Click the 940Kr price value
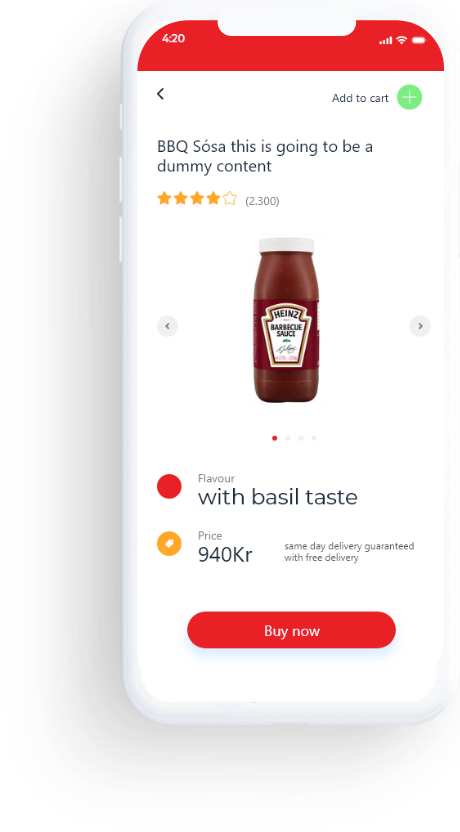Viewport: 460px width, 832px height. [225, 555]
